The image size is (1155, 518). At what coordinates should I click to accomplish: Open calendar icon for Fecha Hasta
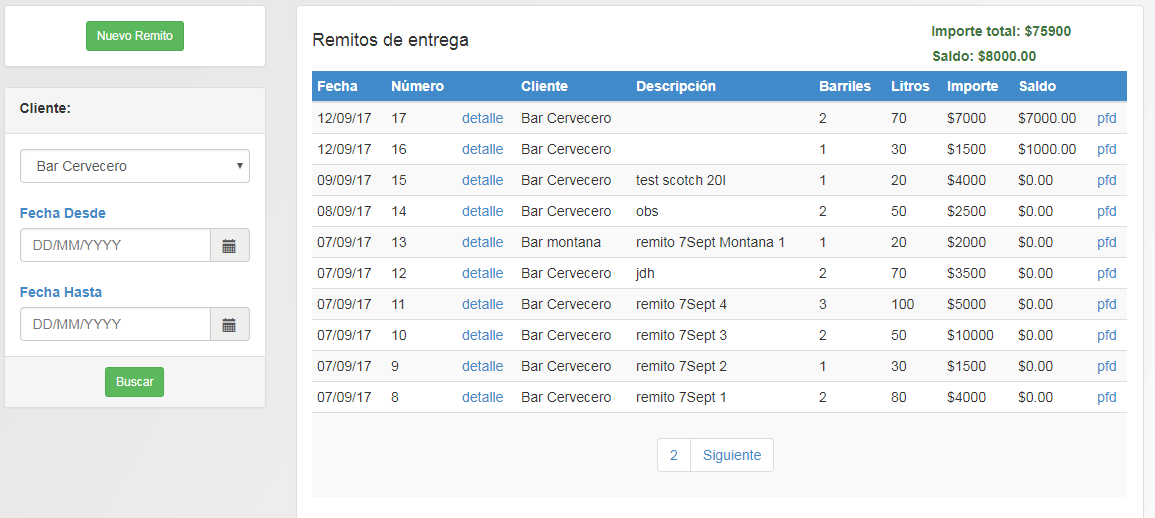tap(229, 324)
